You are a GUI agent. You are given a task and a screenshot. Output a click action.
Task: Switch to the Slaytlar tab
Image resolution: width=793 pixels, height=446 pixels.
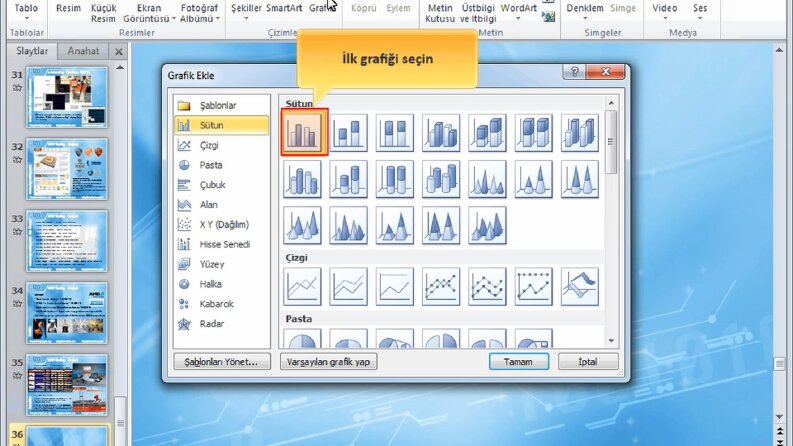click(32, 51)
